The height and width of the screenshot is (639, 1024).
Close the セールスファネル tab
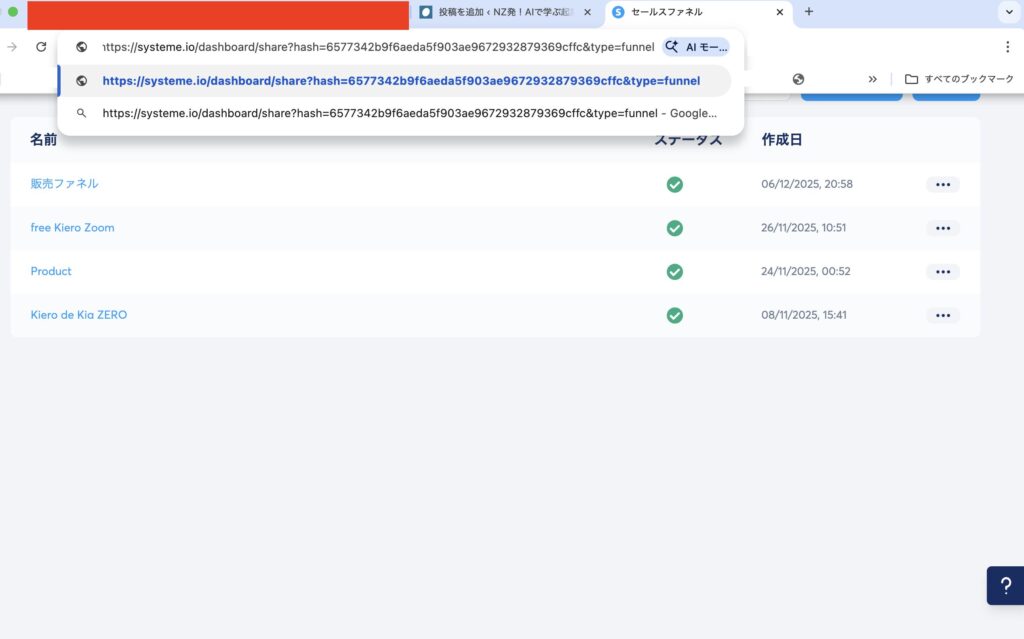pyautogui.click(x=780, y=12)
